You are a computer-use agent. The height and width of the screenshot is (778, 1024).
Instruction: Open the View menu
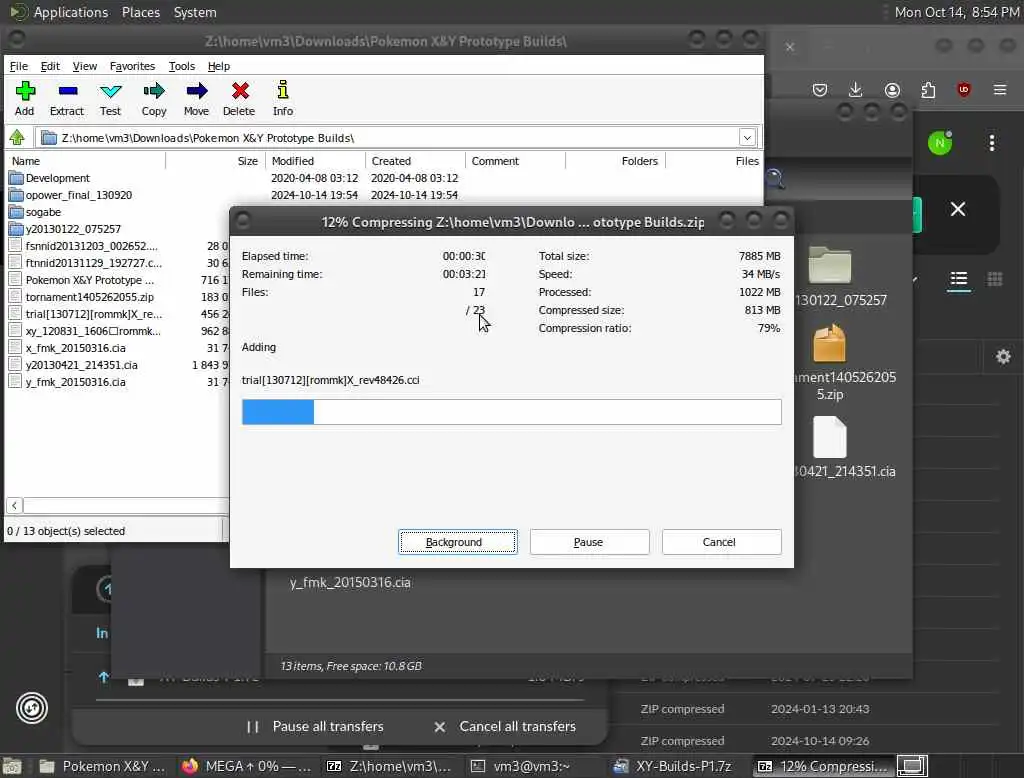coord(84,66)
